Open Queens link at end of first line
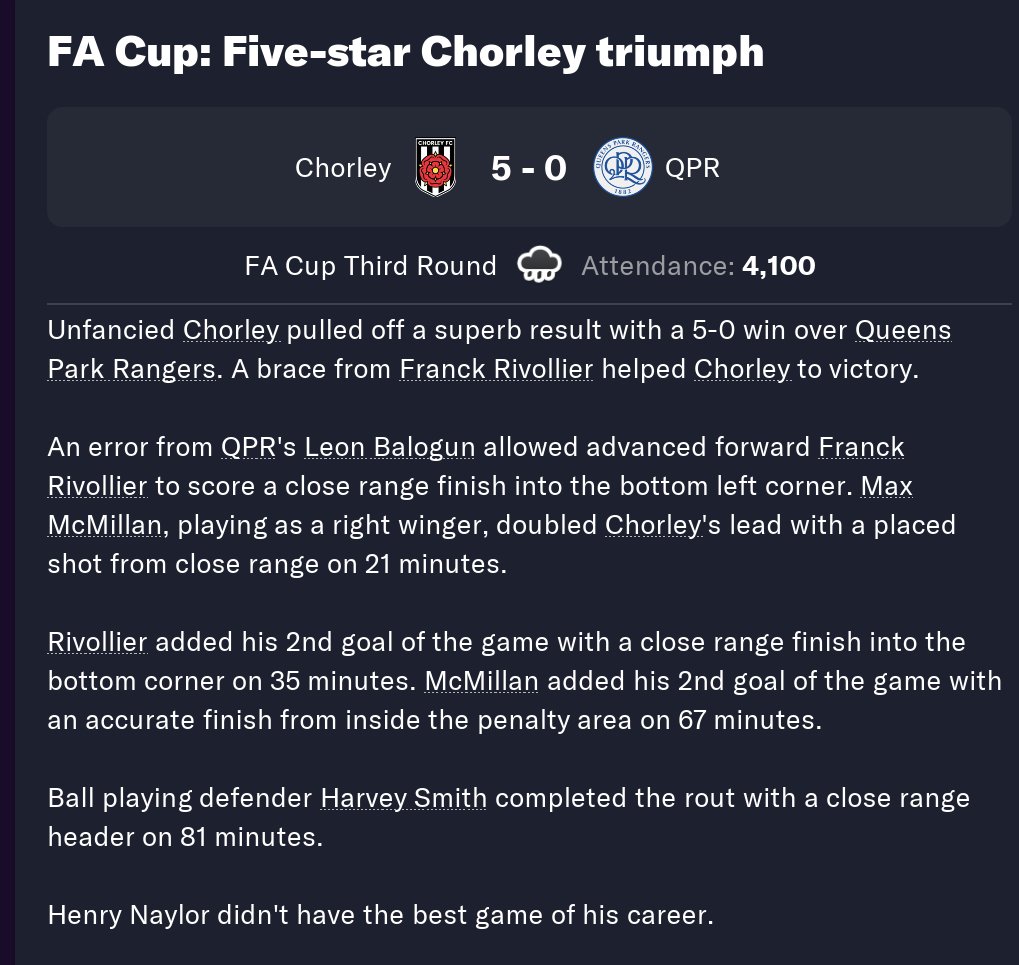 (x=902, y=330)
